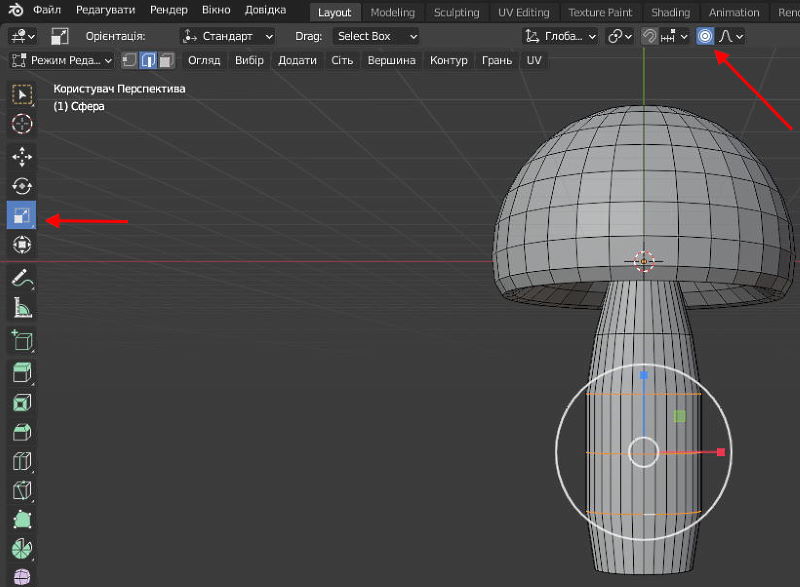Screen dimensions: 800x587
Task: Open the Контур menu
Action: pos(448,60)
